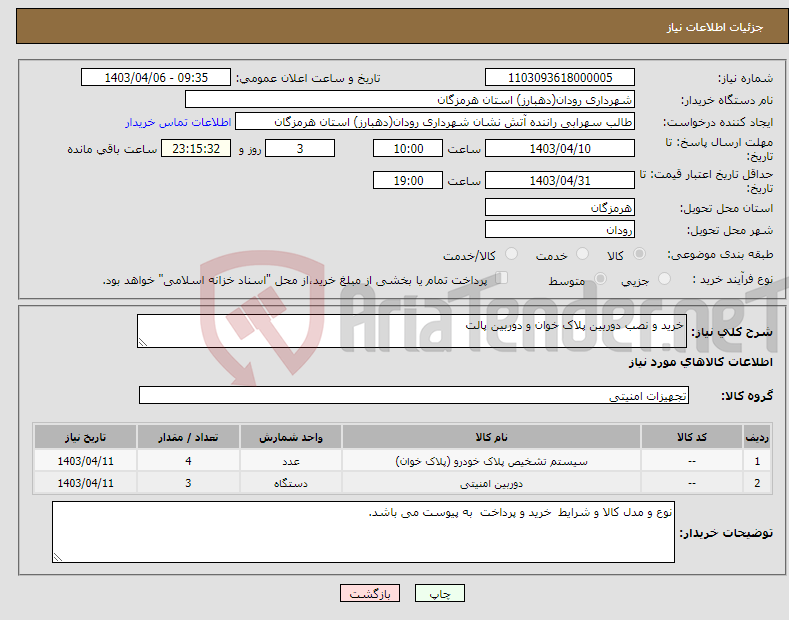
Task: Click the need date in the دوربین امنیتی row
Action: [x=86, y=483]
